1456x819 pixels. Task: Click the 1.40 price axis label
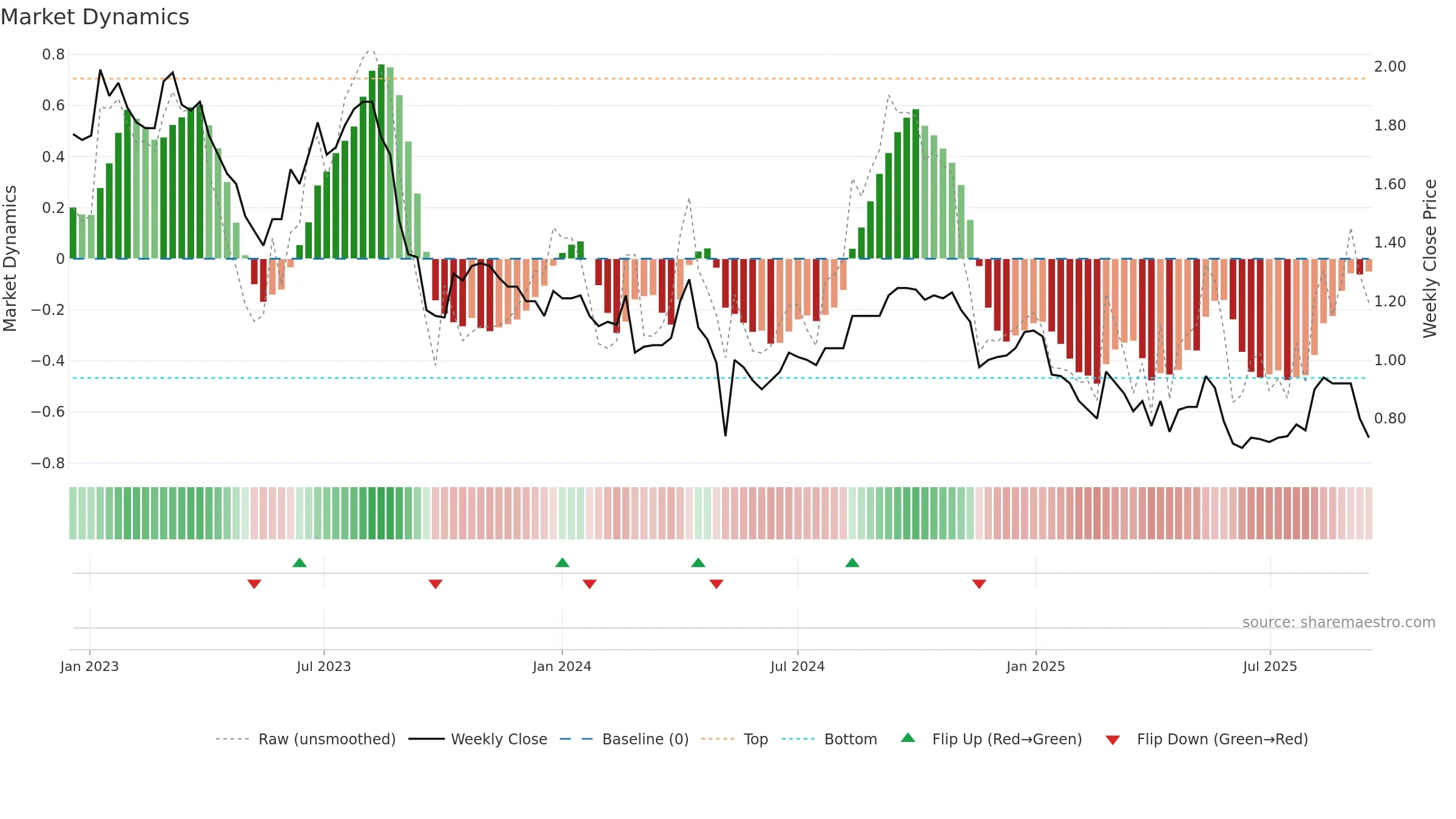(1390, 242)
